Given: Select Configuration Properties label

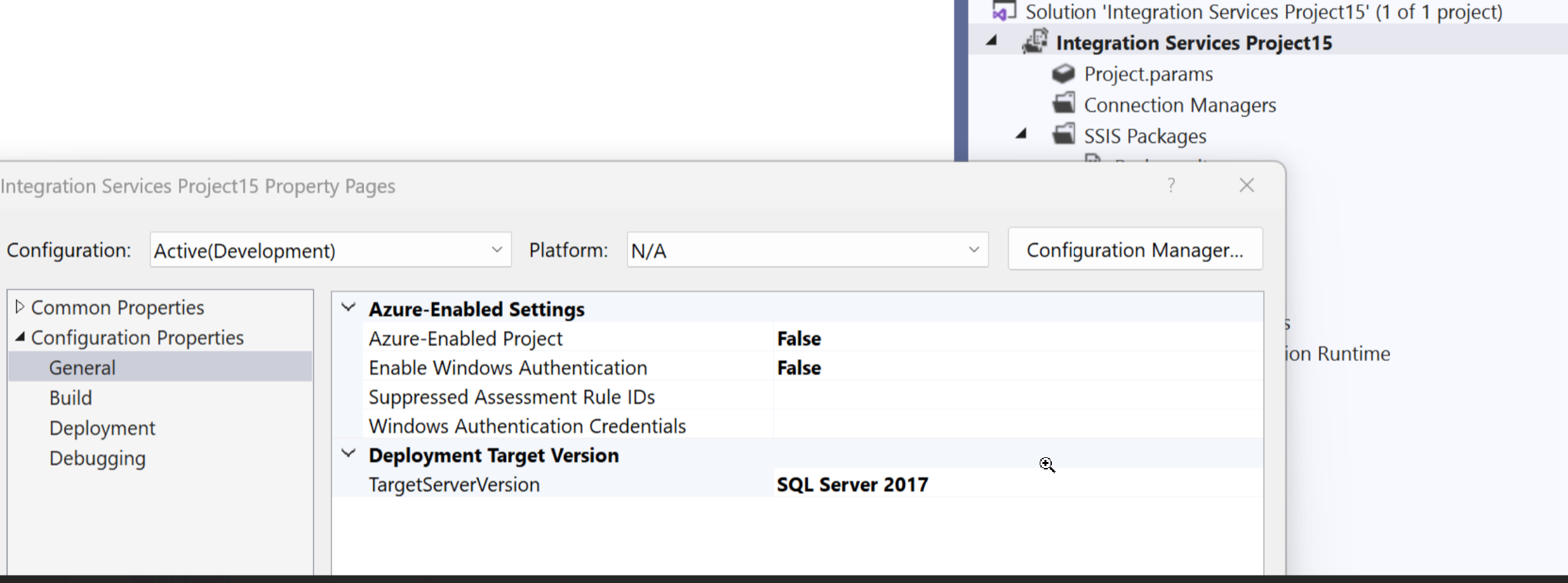Looking at the screenshot, I should click(137, 338).
